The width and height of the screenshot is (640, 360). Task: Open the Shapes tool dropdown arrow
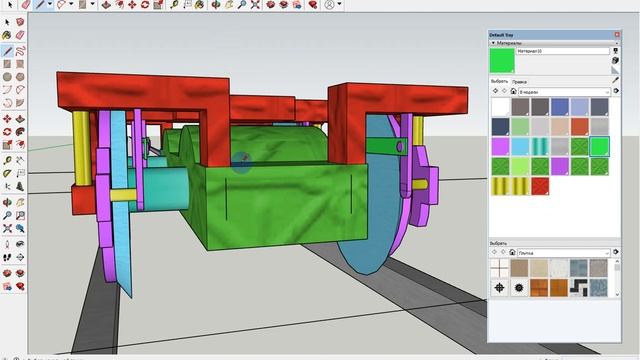92,4
